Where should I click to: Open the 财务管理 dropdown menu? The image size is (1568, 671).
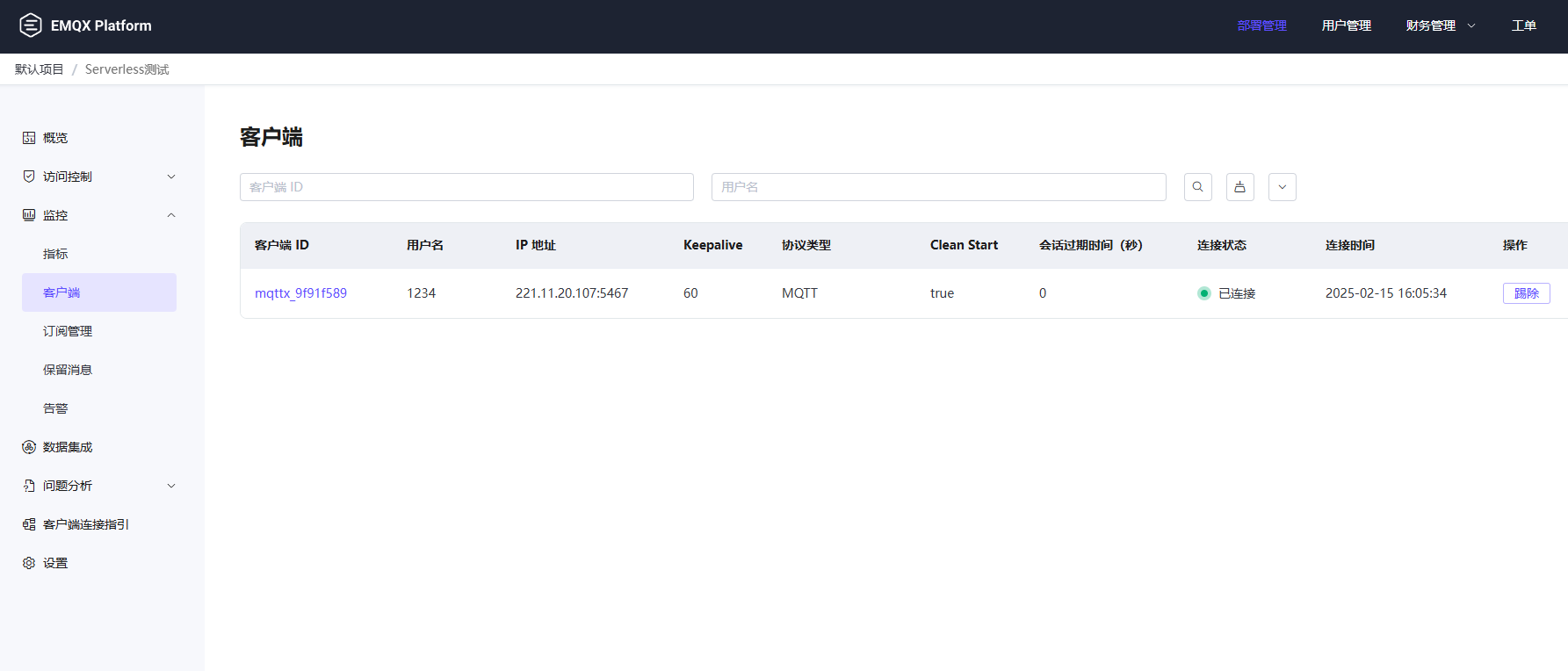pyautogui.click(x=1440, y=25)
